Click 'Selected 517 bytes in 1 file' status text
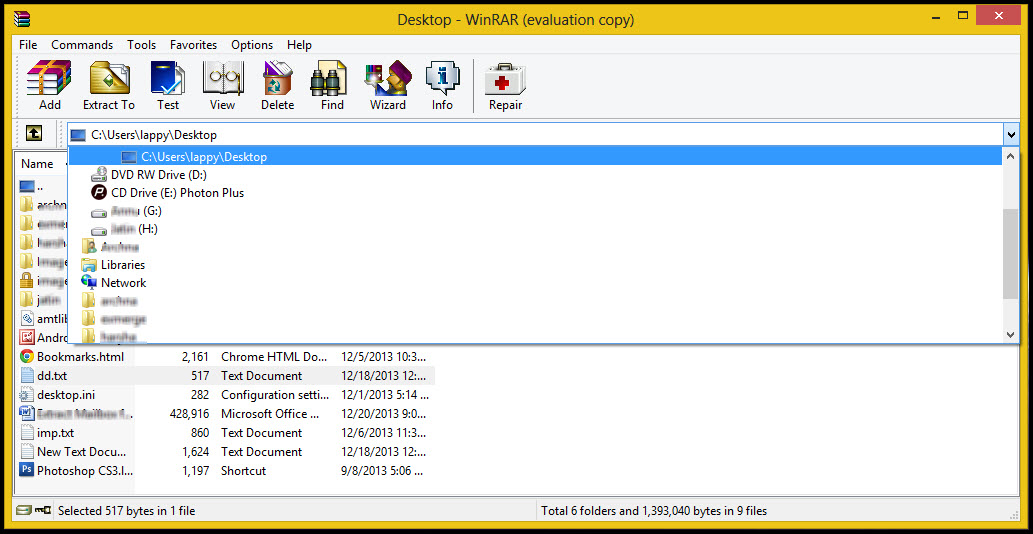This screenshot has height=534, width=1033. [126, 510]
